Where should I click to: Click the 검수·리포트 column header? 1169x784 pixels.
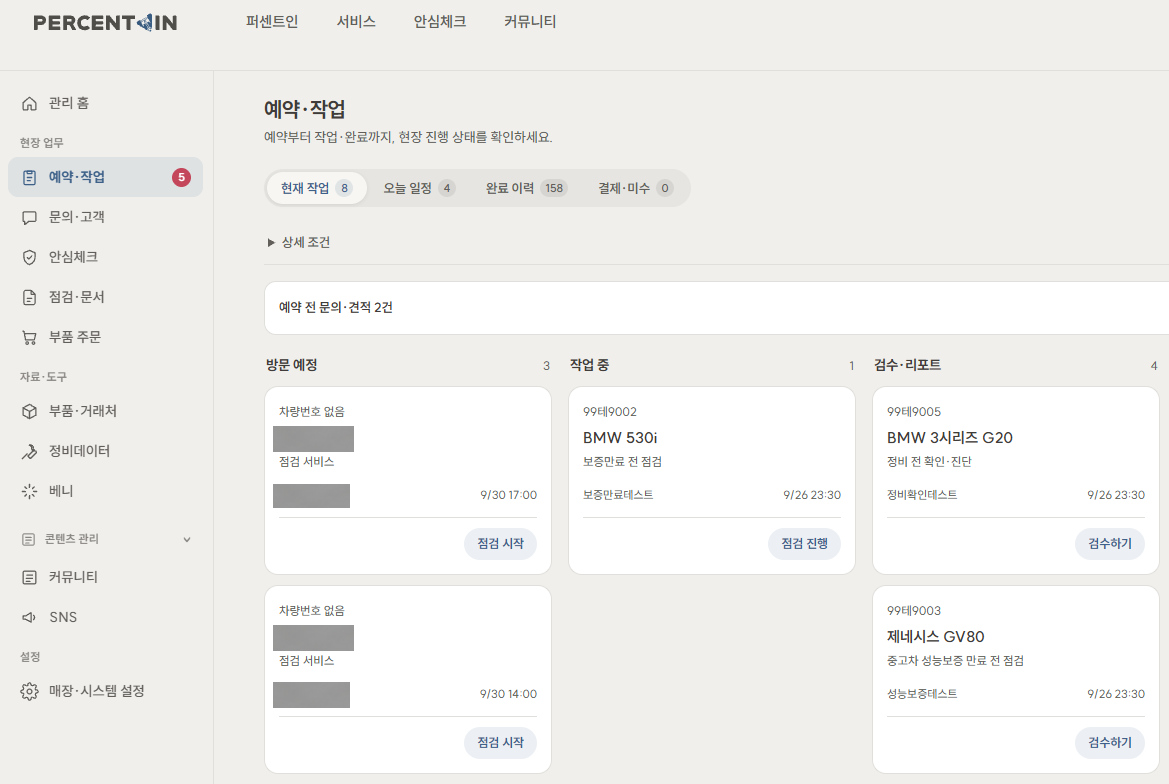(x=907, y=365)
